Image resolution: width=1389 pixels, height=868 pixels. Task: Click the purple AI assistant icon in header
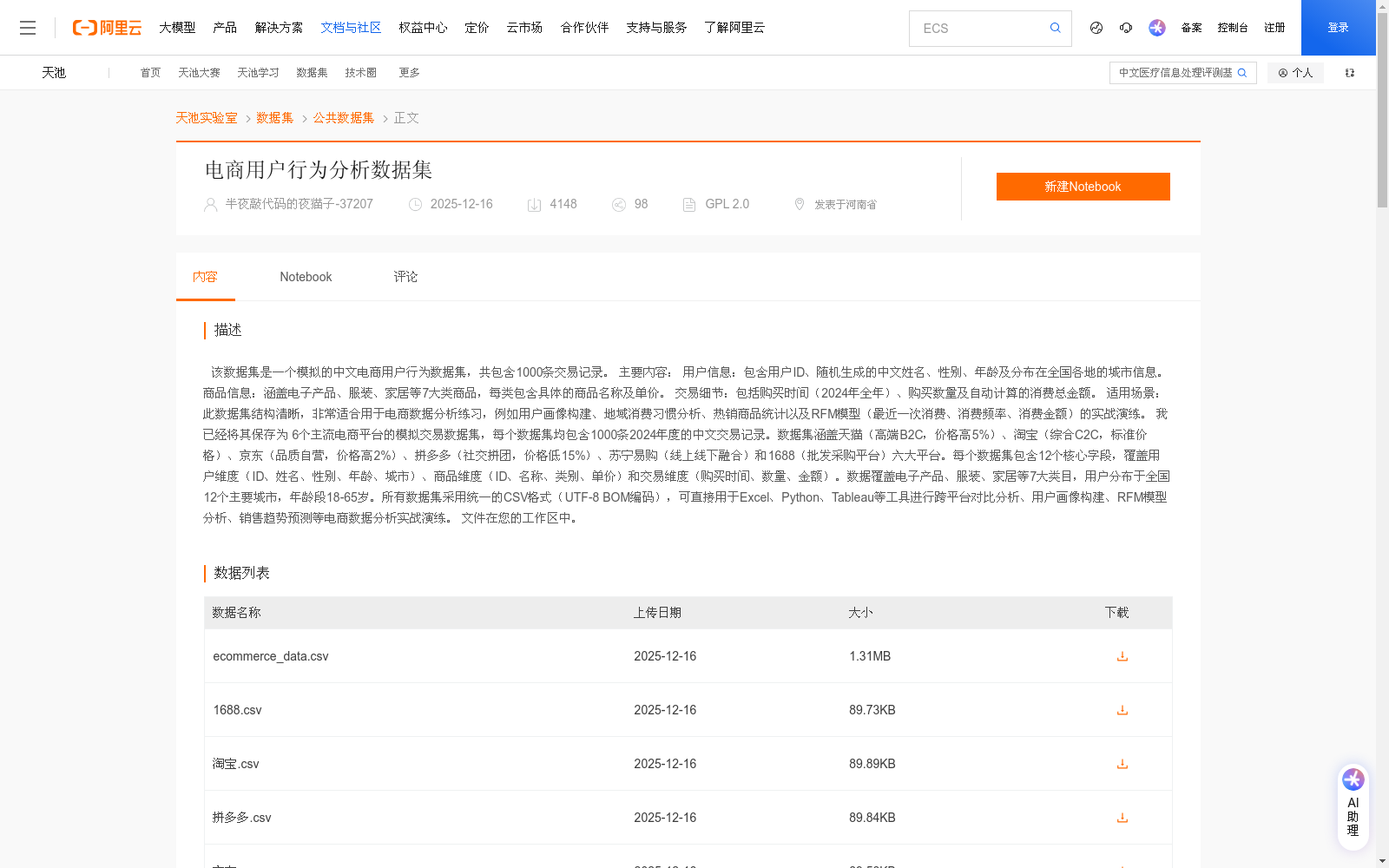click(1157, 28)
